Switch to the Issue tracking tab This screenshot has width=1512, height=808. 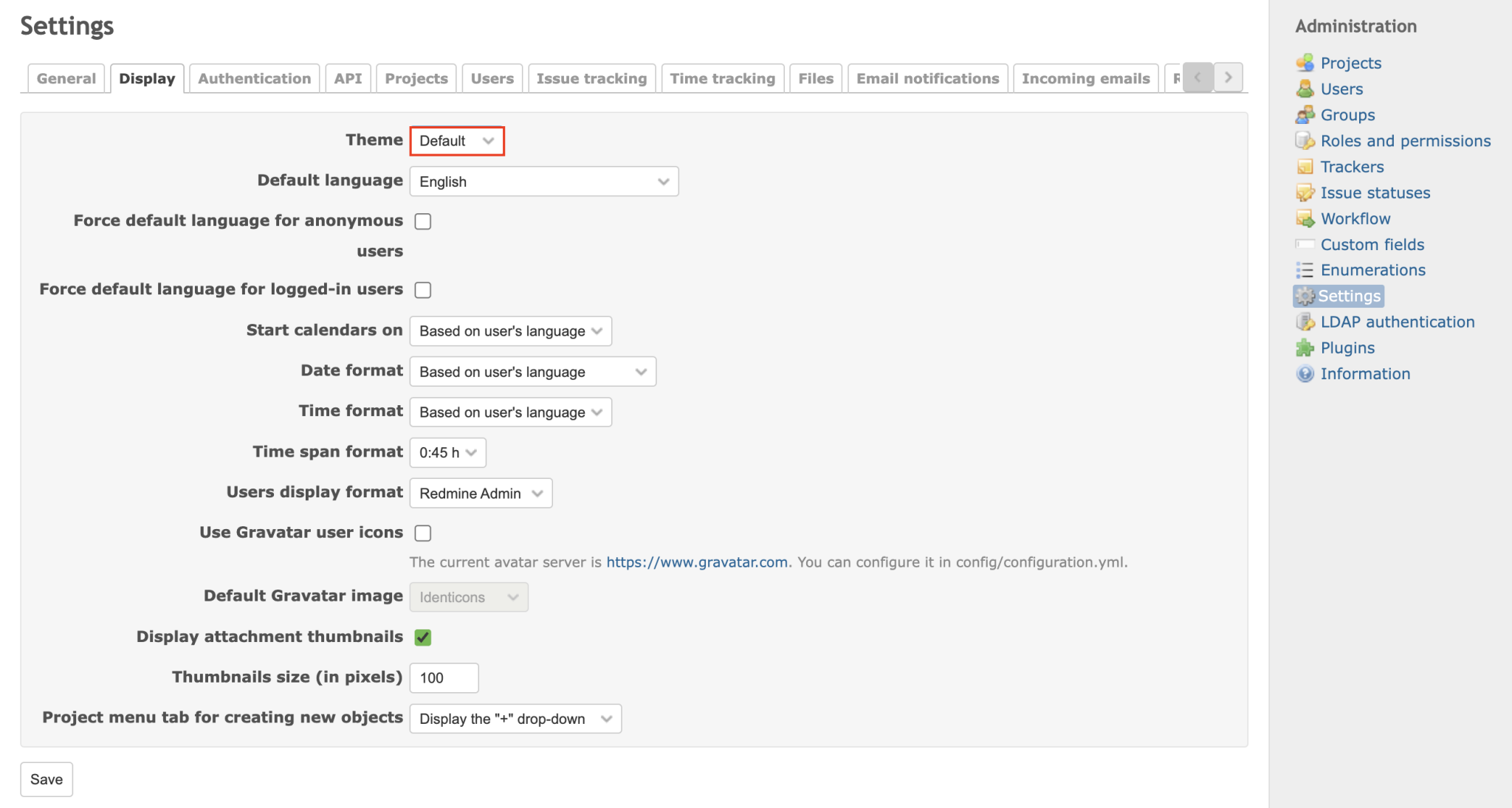tap(591, 78)
